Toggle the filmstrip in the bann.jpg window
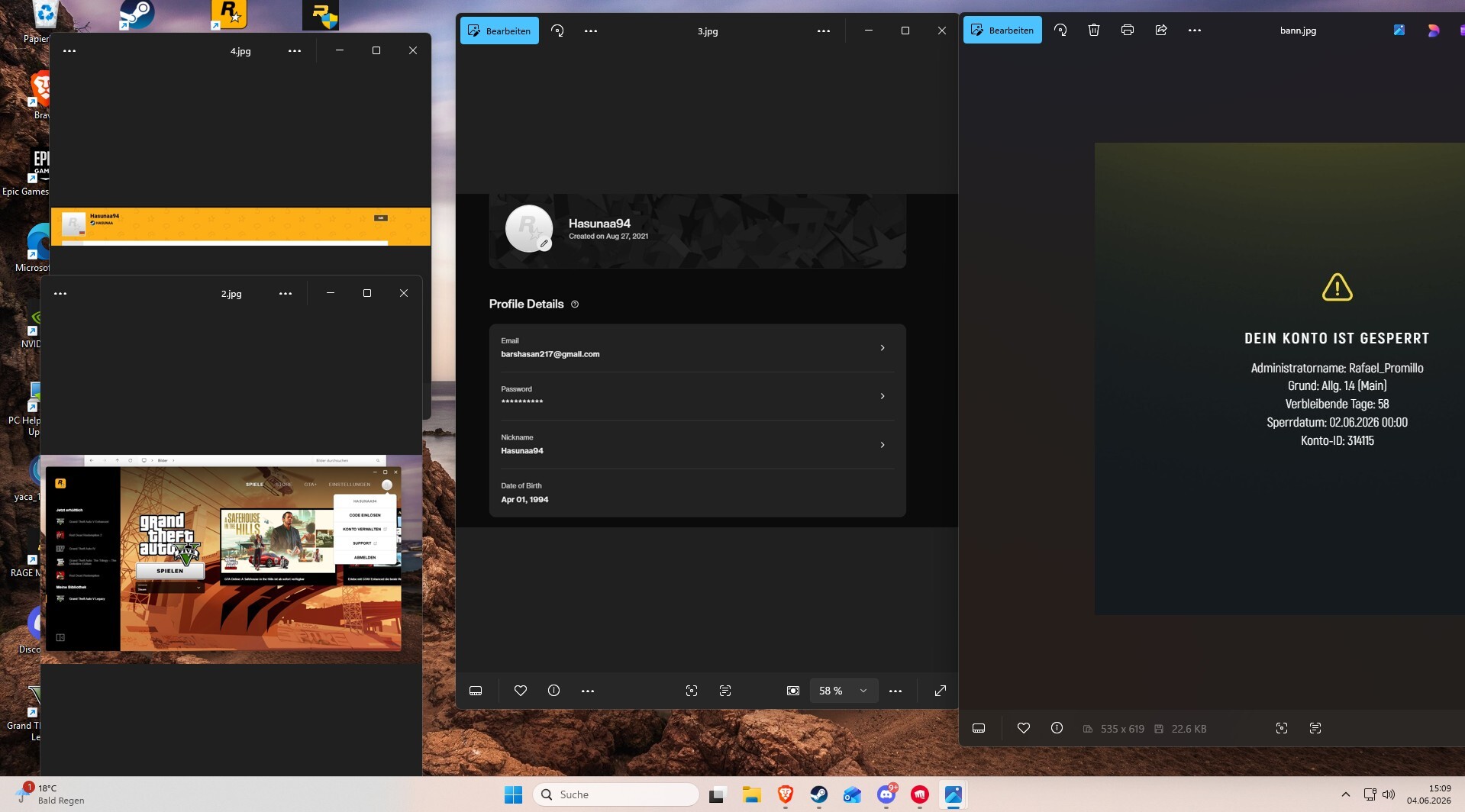The width and height of the screenshot is (1465, 812). pyautogui.click(x=979, y=728)
